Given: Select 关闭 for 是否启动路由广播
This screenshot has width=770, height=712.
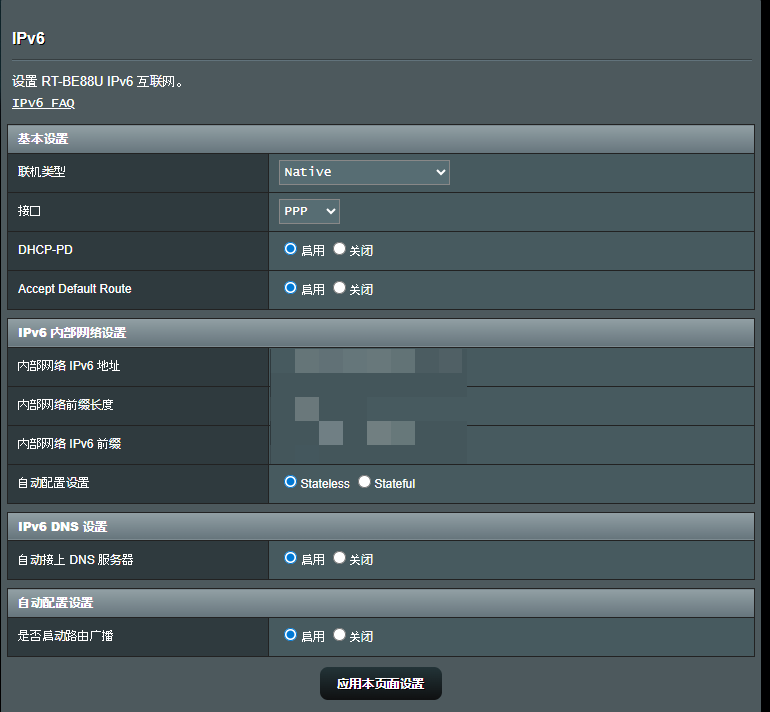Looking at the screenshot, I should [340, 635].
